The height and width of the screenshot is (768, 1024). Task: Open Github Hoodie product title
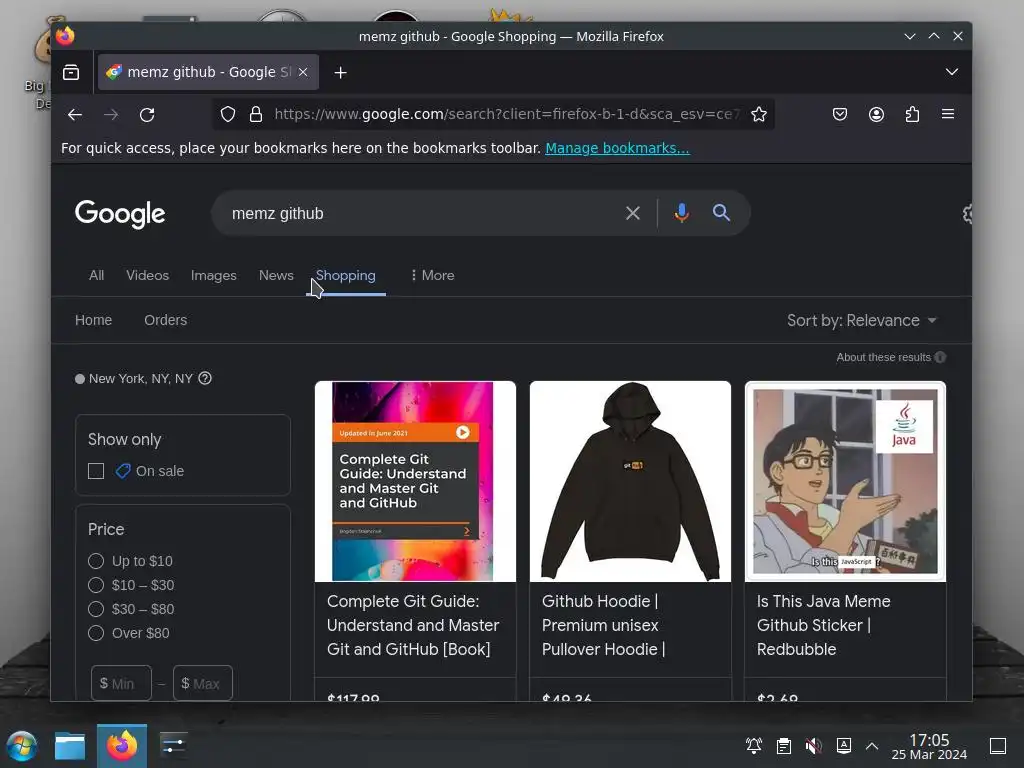coord(603,625)
